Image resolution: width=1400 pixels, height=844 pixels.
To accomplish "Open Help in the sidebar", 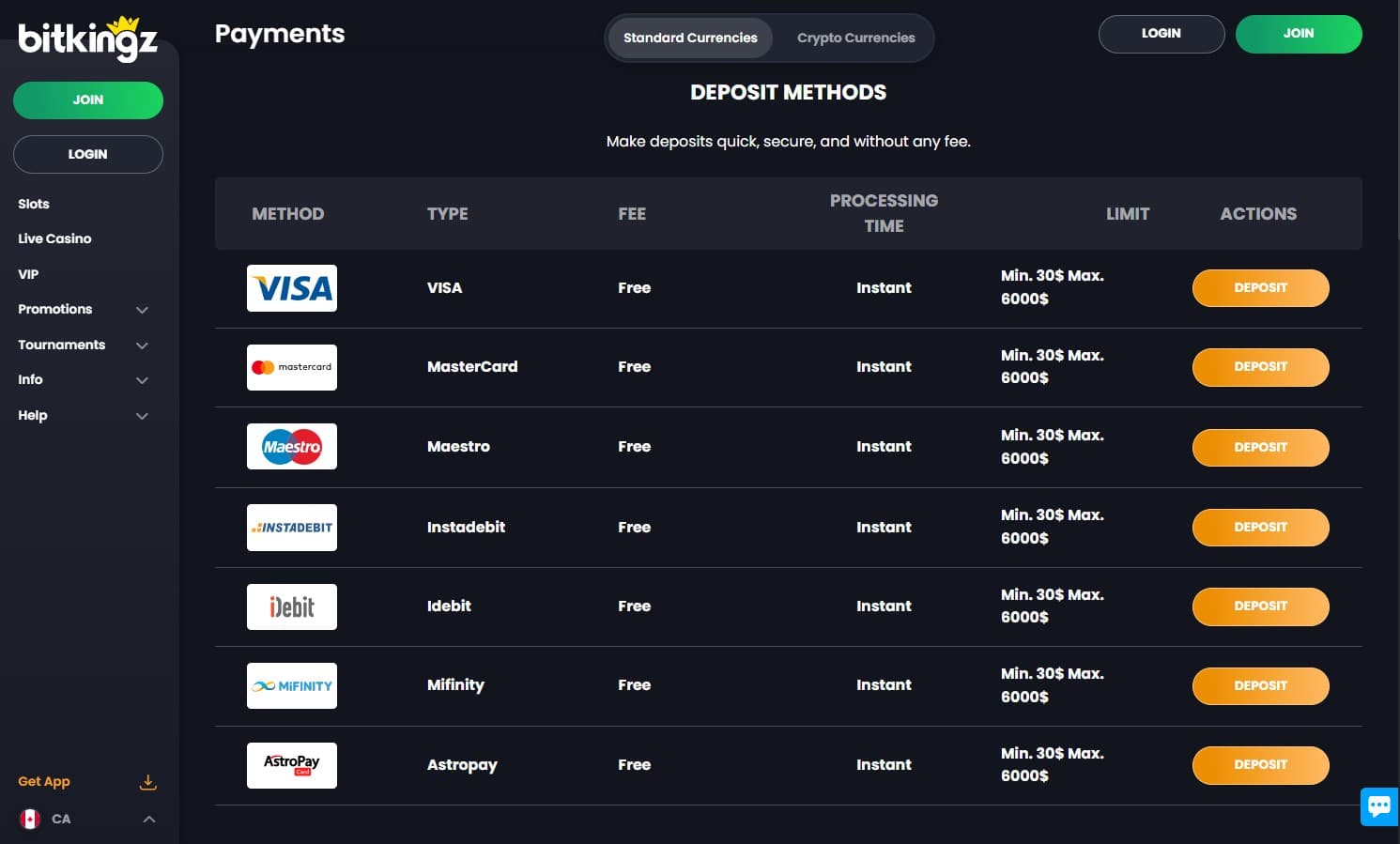I will click(32, 415).
